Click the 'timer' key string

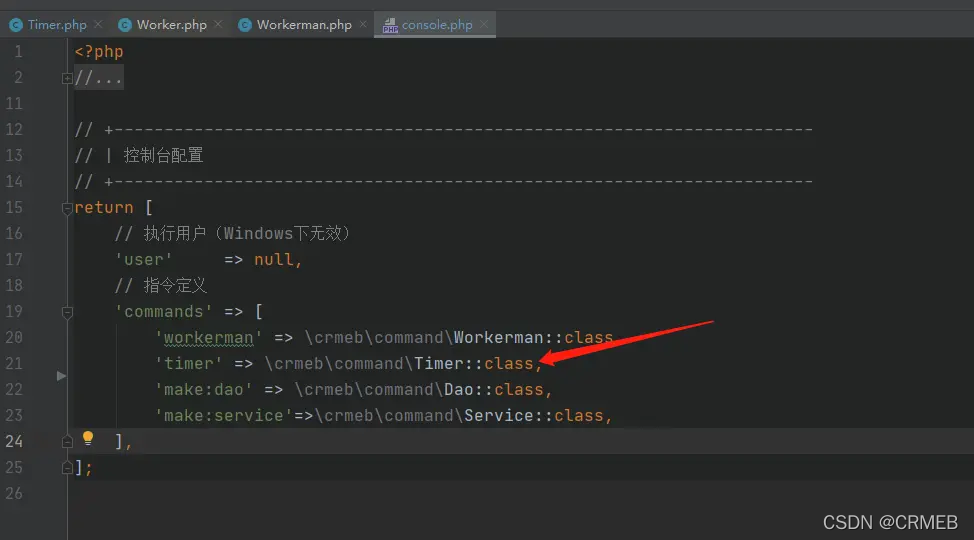click(189, 364)
